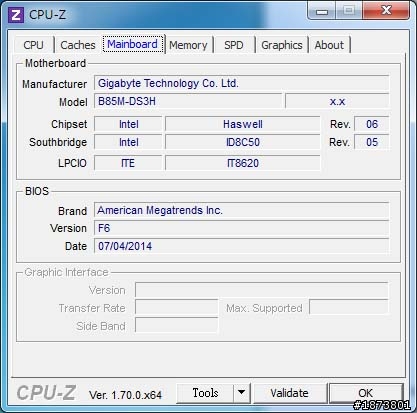Go to the Memory tab
The width and height of the screenshot is (417, 413).
pyautogui.click(x=188, y=45)
